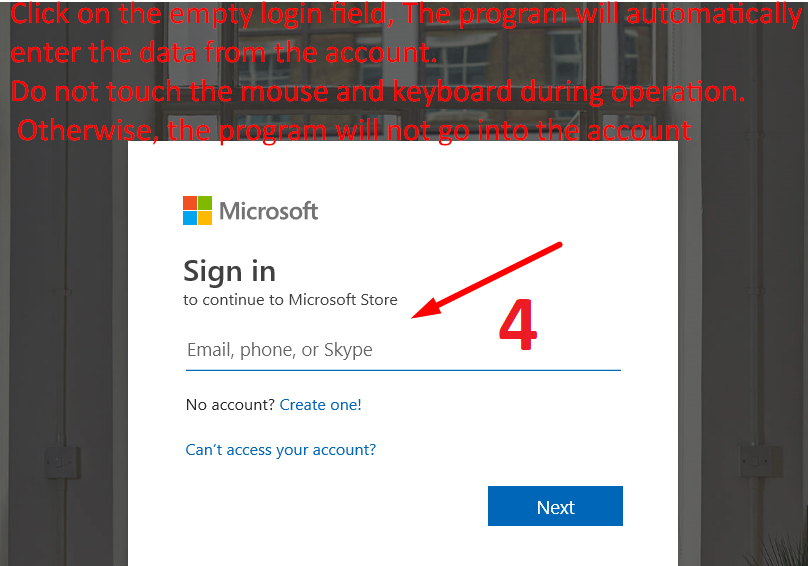Open the Create one! link

(321, 405)
